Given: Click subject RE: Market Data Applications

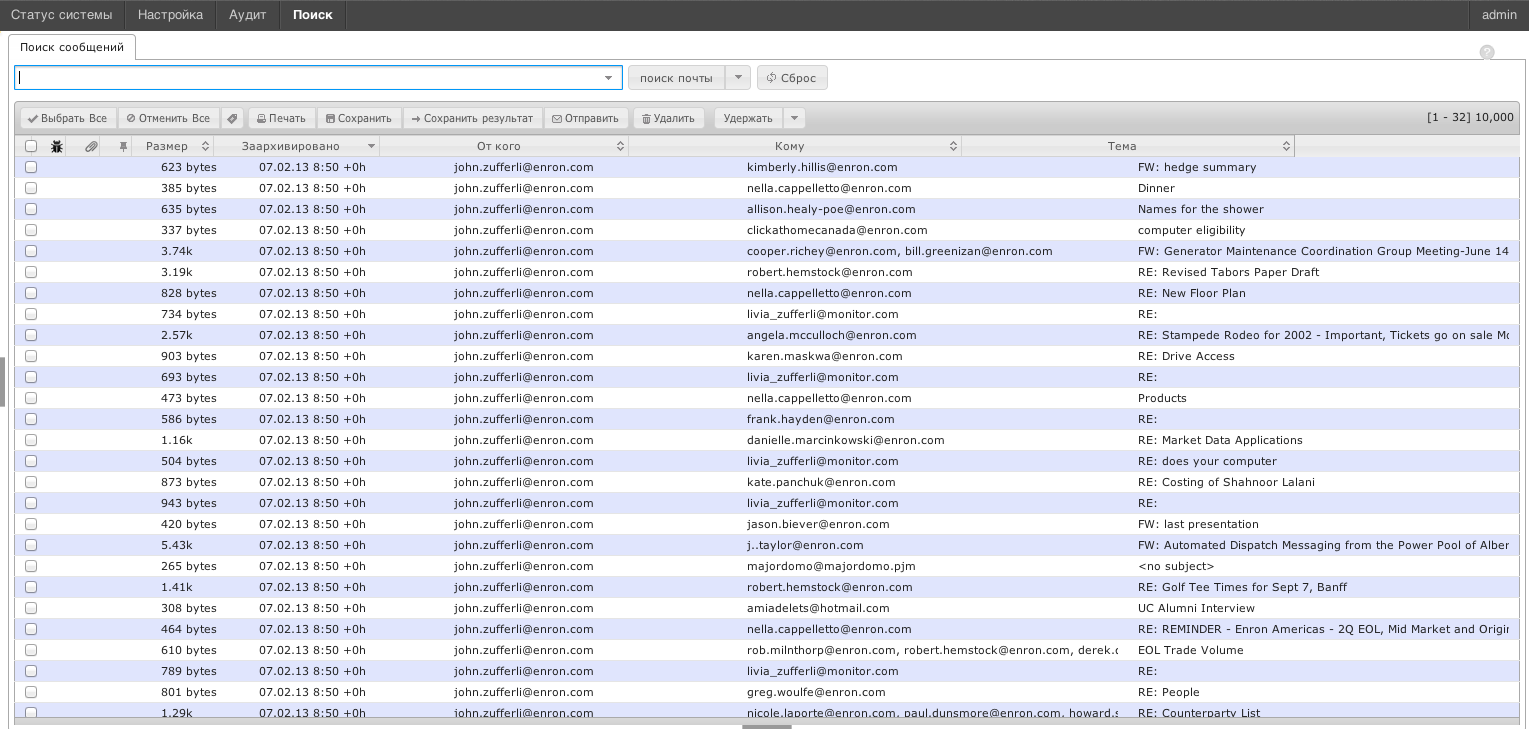Looking at the screenshot, I should point(1220,440).
